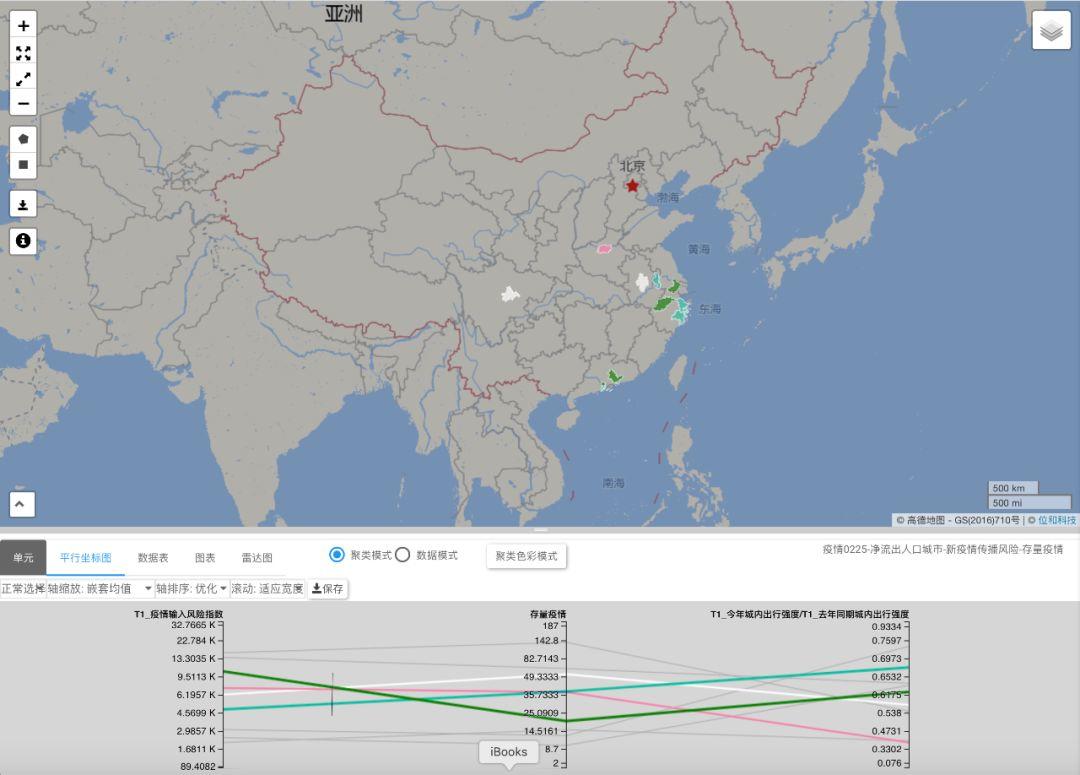This screenshot has height=775, width=1080.
Task: Click the 500 km scale bar
Action: pyautogui.click(x=1013, y=488)
